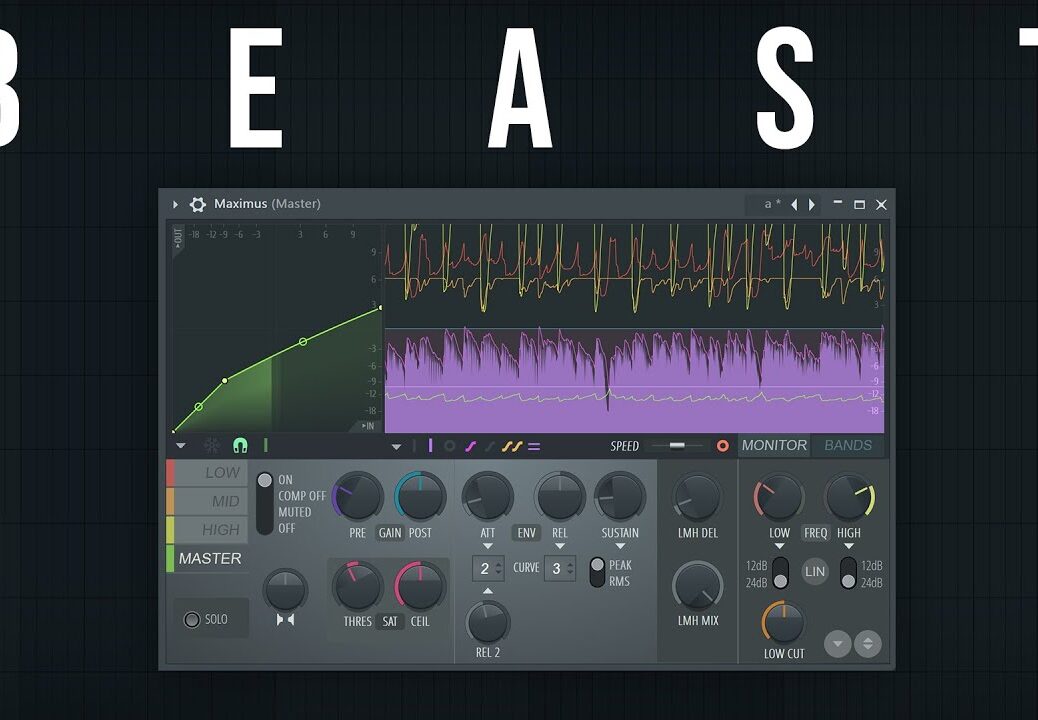Click the up arrow above REL 2 knob
This screenshot has width=1038, height=720.
click(488, 590)
